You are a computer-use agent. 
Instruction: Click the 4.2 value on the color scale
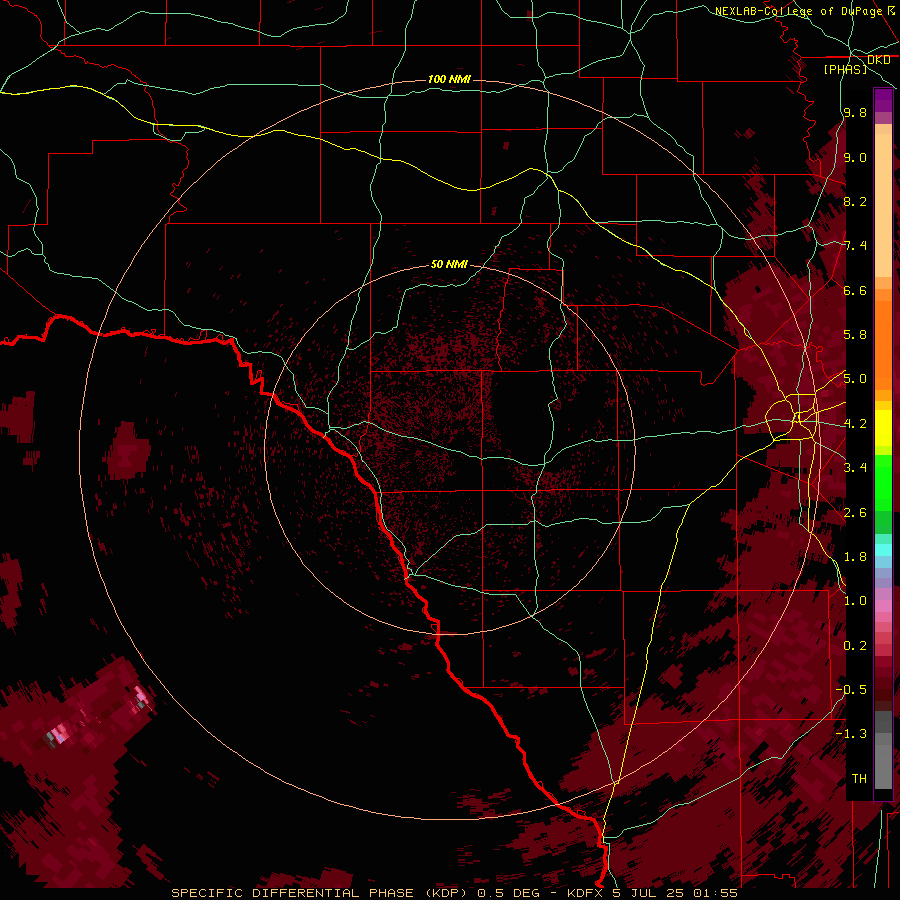pyautogui.click(x=855, y=424)
